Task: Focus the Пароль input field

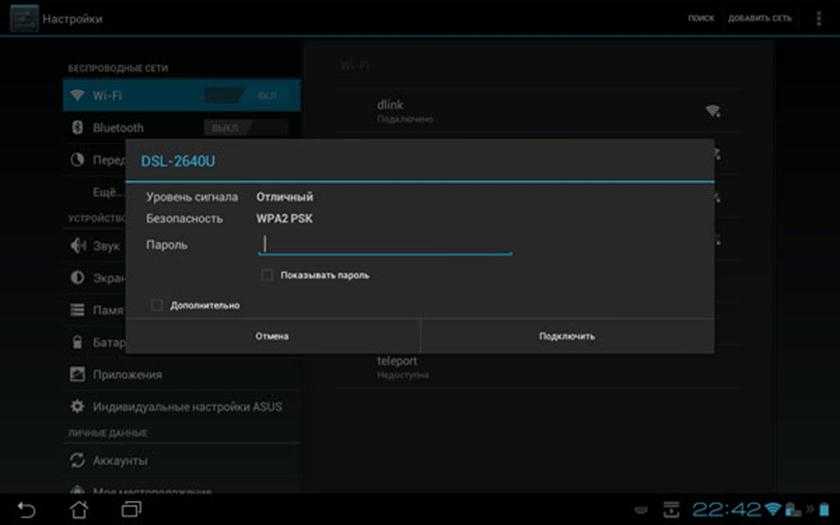Action: 385,244
